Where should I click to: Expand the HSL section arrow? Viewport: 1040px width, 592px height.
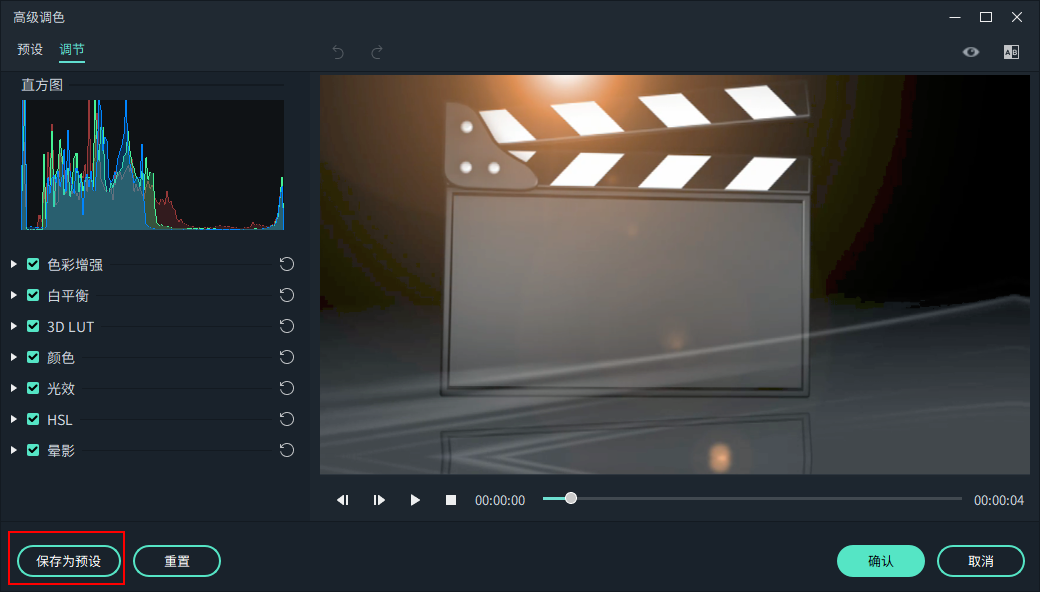(14, 419)
